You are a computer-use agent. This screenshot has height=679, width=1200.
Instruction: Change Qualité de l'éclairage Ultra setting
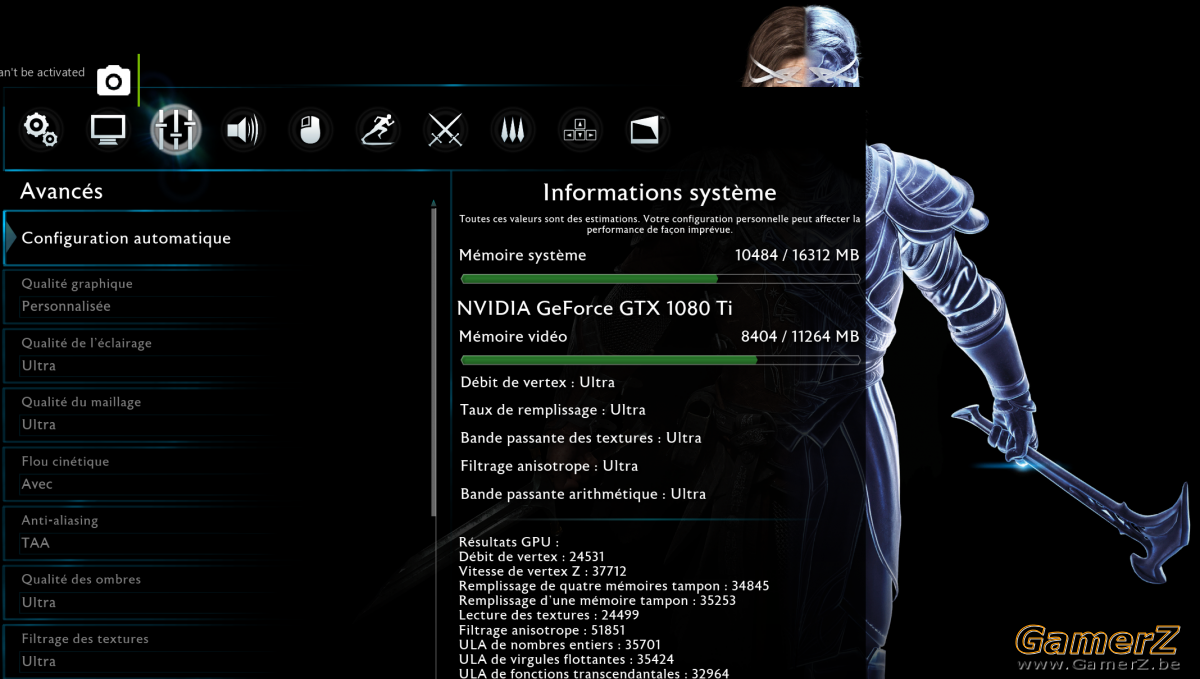pyautogui.click(x=218, y=354)
